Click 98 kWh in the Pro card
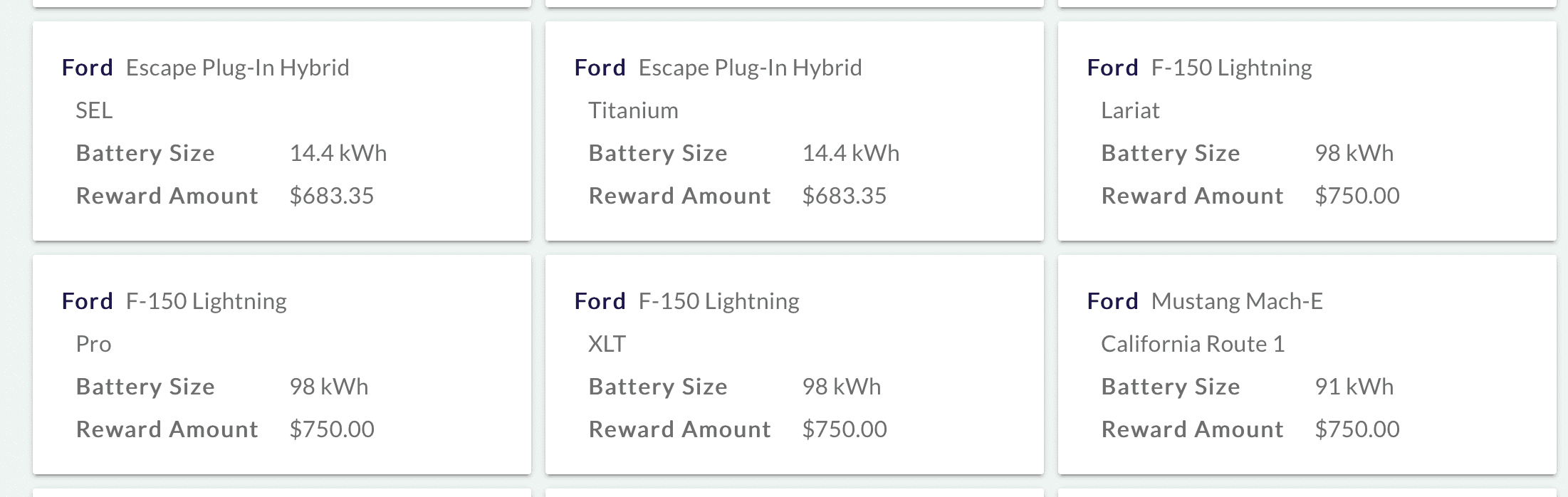Viewport: 1568px width, 497px height. [328, 387]
